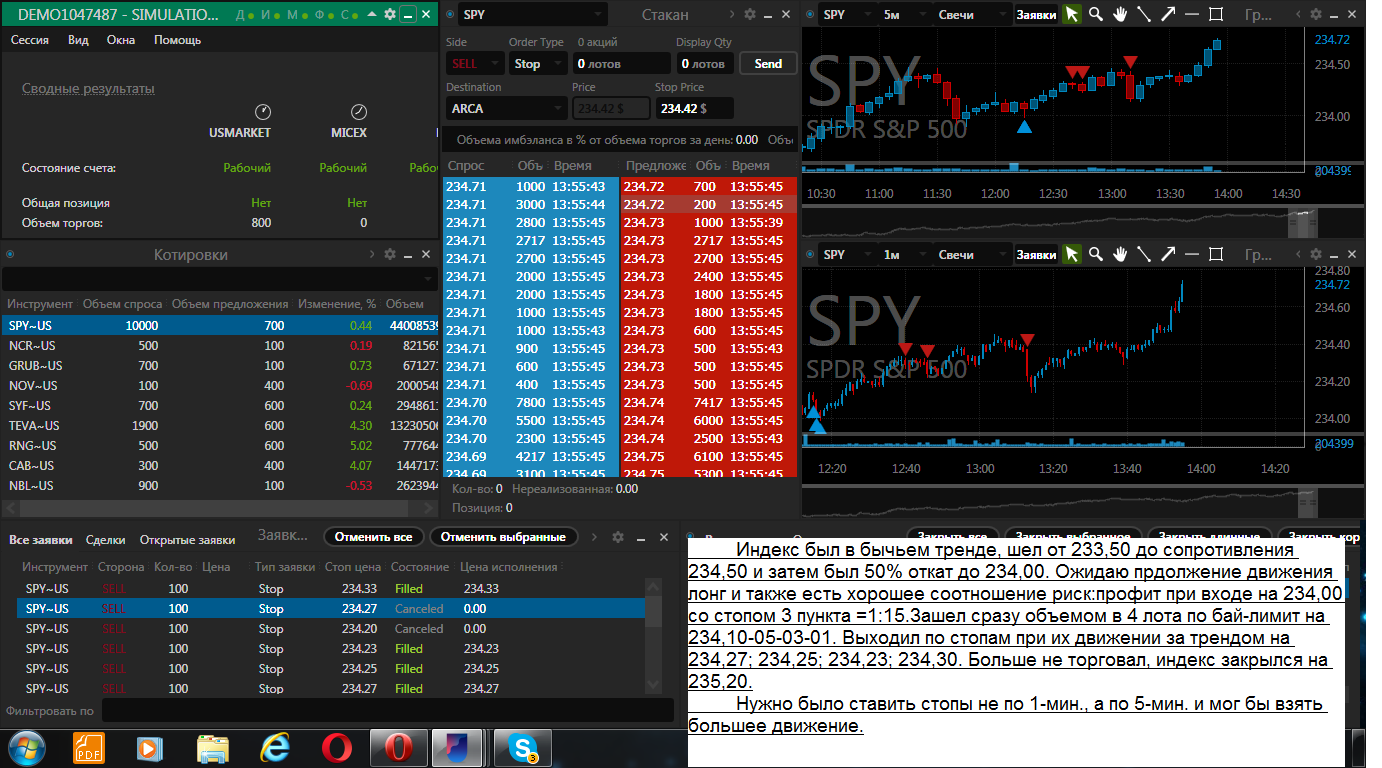Open the Сводные результаты link
Viewport: 1382px width, 768px height.
click(x=88, y=88)
